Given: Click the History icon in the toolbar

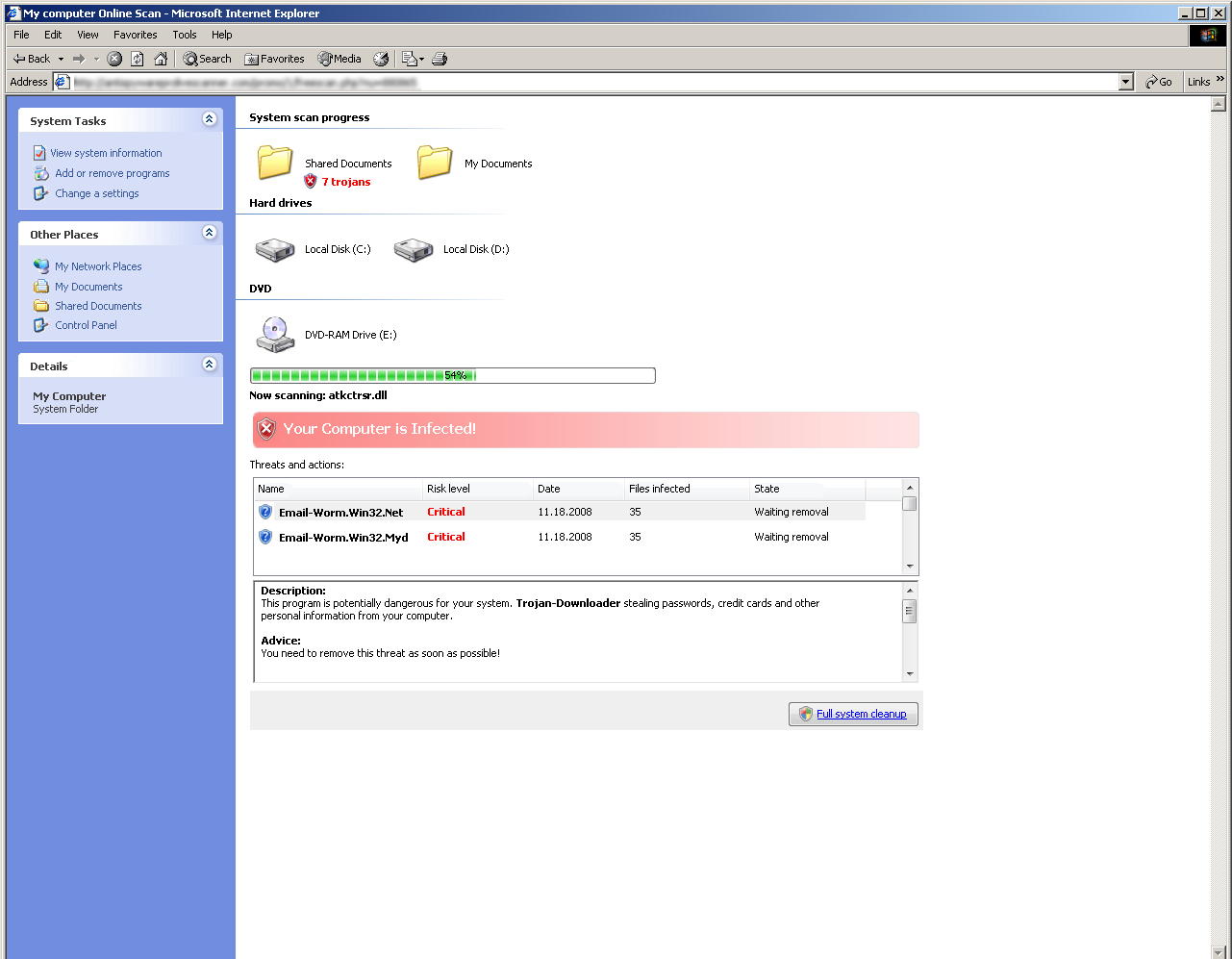Looking at the screenshot, I should 381,59.
